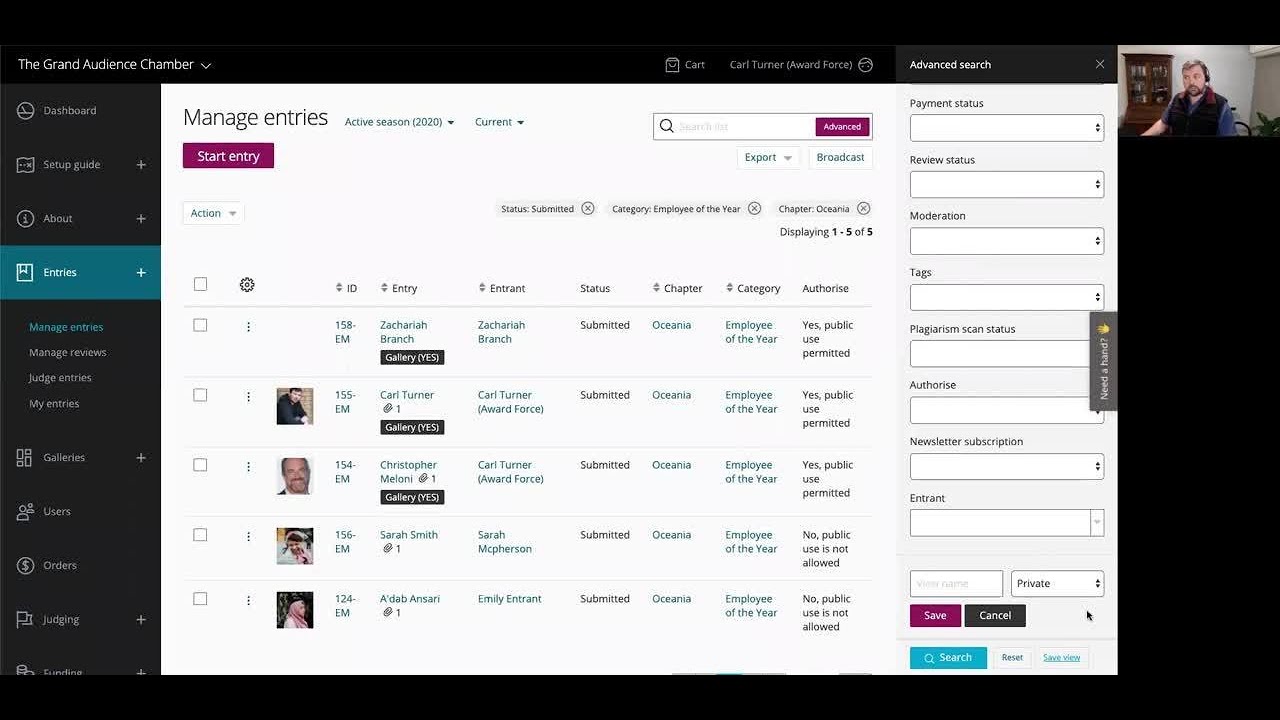Click the Dashboard sidebar icon
This screenshot has height=720, width=1280.
point(26,111)
